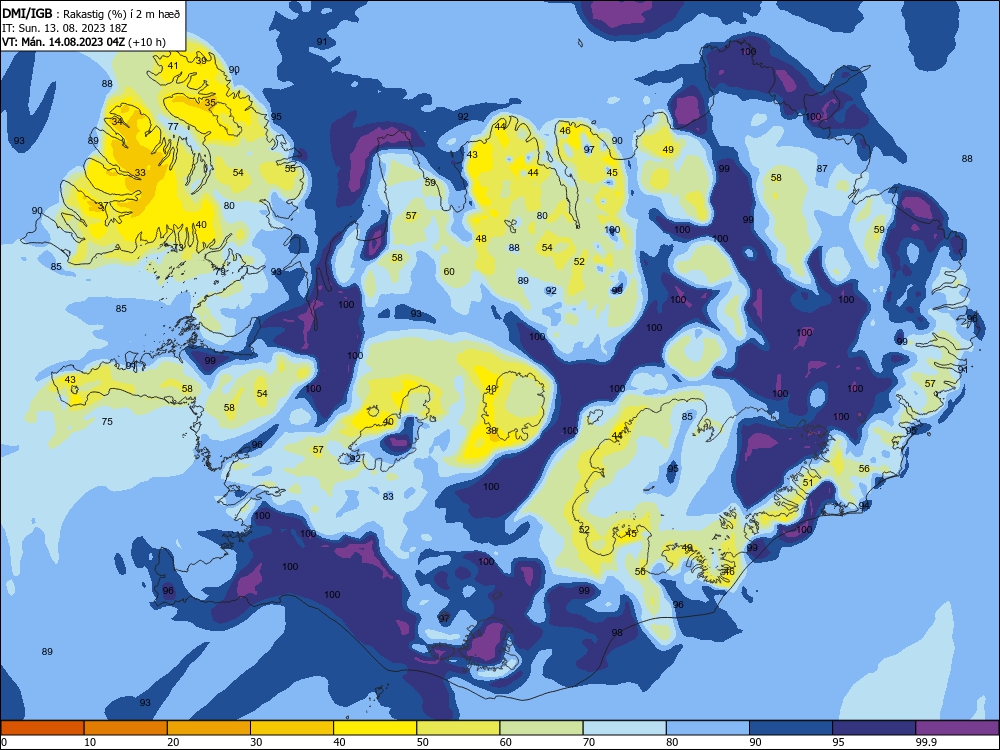Screen dimensions: 1000x750
Task: Click the orange 10–20 legend swatch
Action: [126, 728]
